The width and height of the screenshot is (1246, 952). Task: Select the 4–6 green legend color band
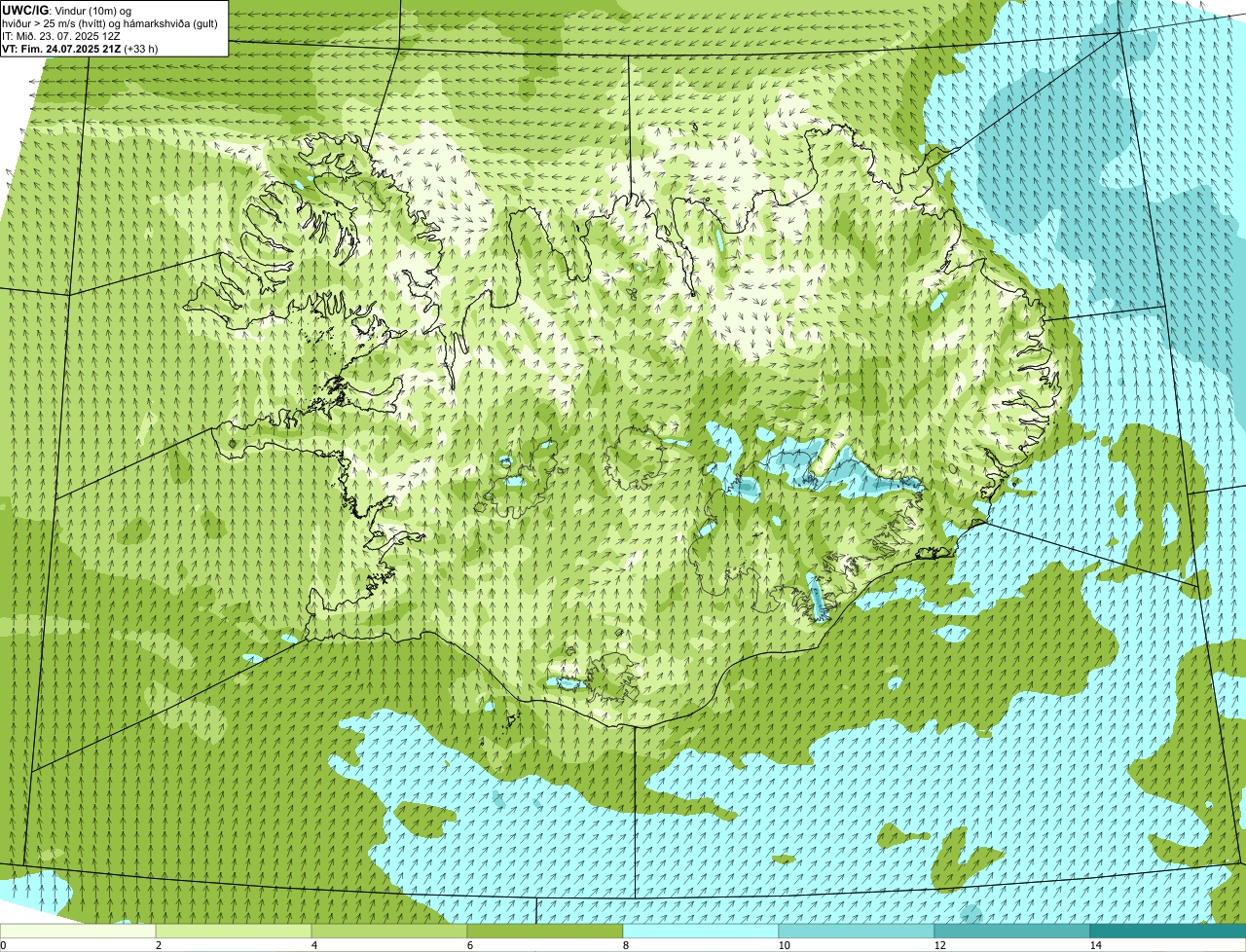pos(389,931)
